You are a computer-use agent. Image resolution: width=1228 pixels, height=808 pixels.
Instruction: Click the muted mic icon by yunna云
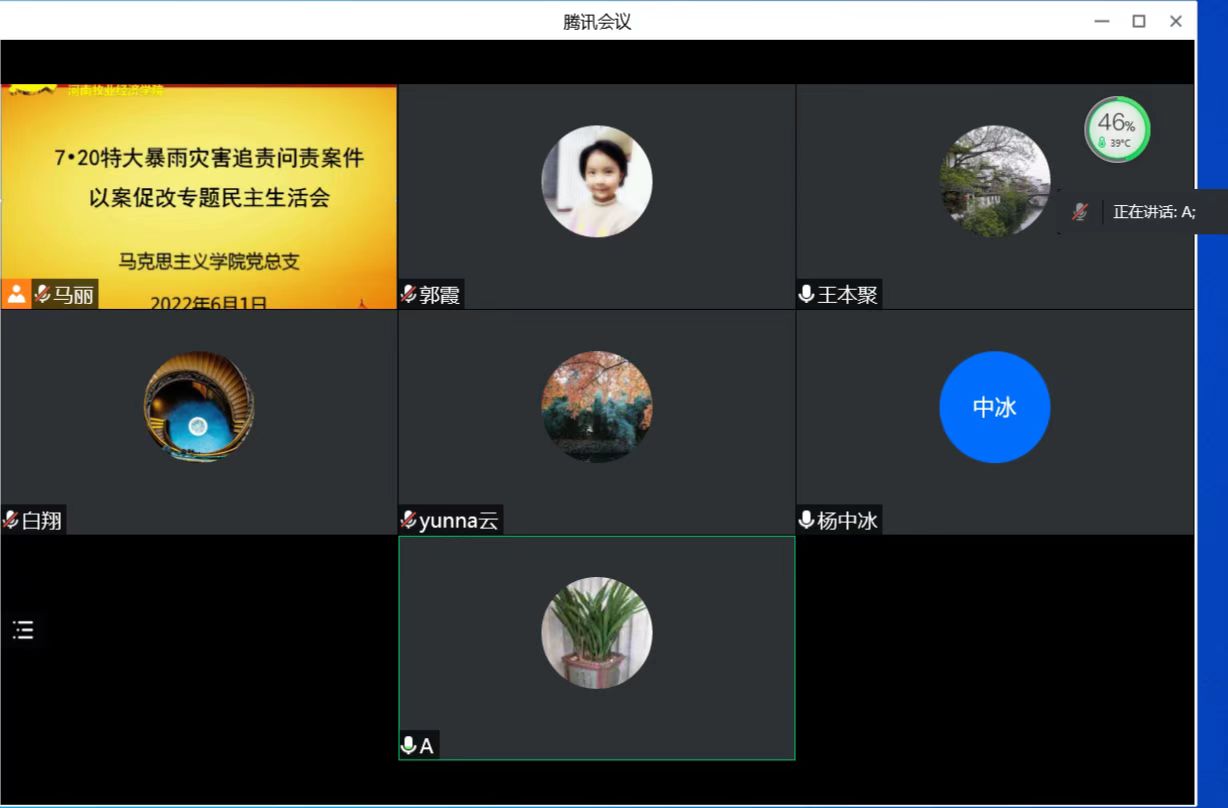(x=408, y=520)
